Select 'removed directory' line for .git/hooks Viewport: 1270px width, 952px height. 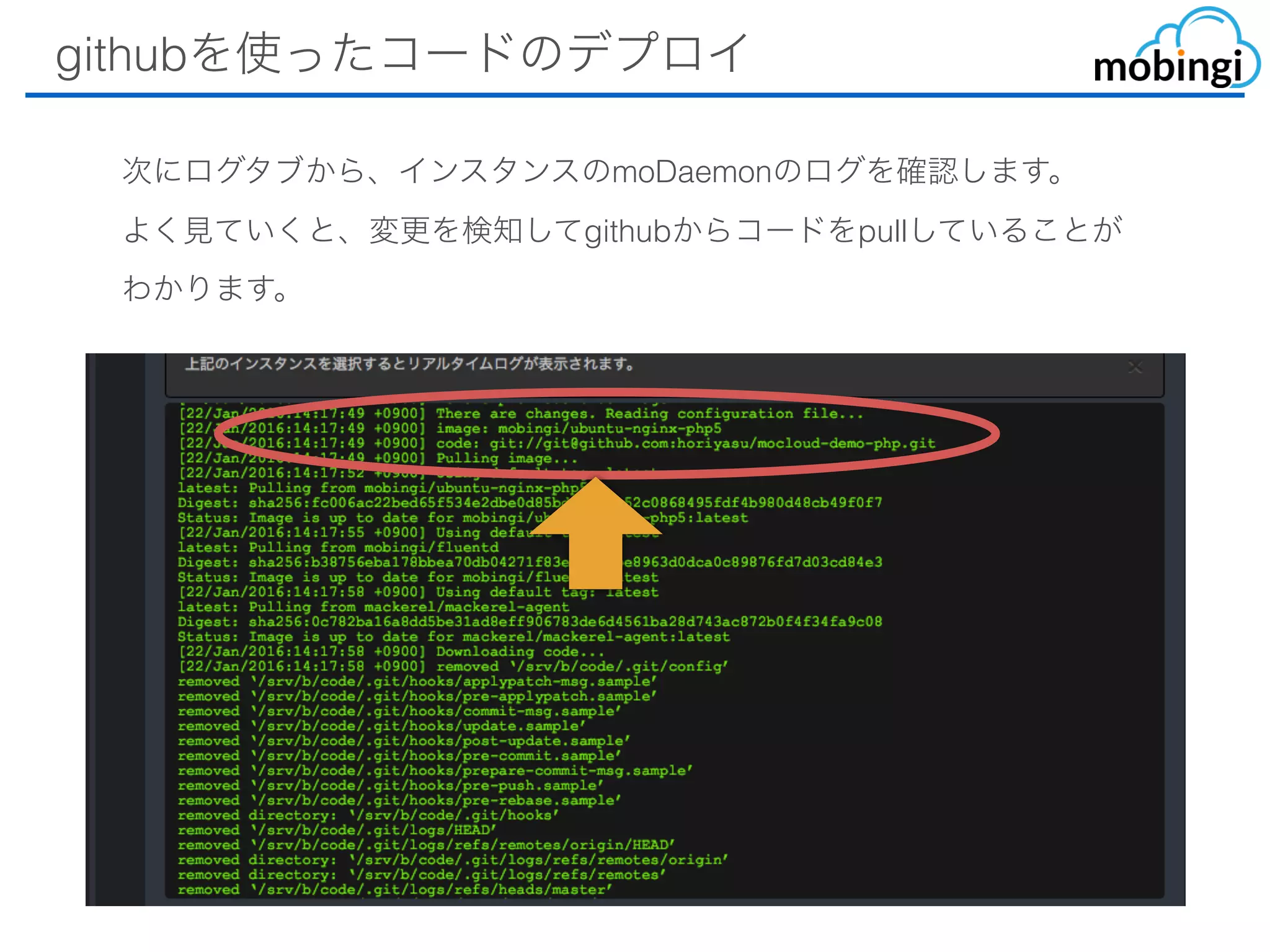(x=368, y=815)
